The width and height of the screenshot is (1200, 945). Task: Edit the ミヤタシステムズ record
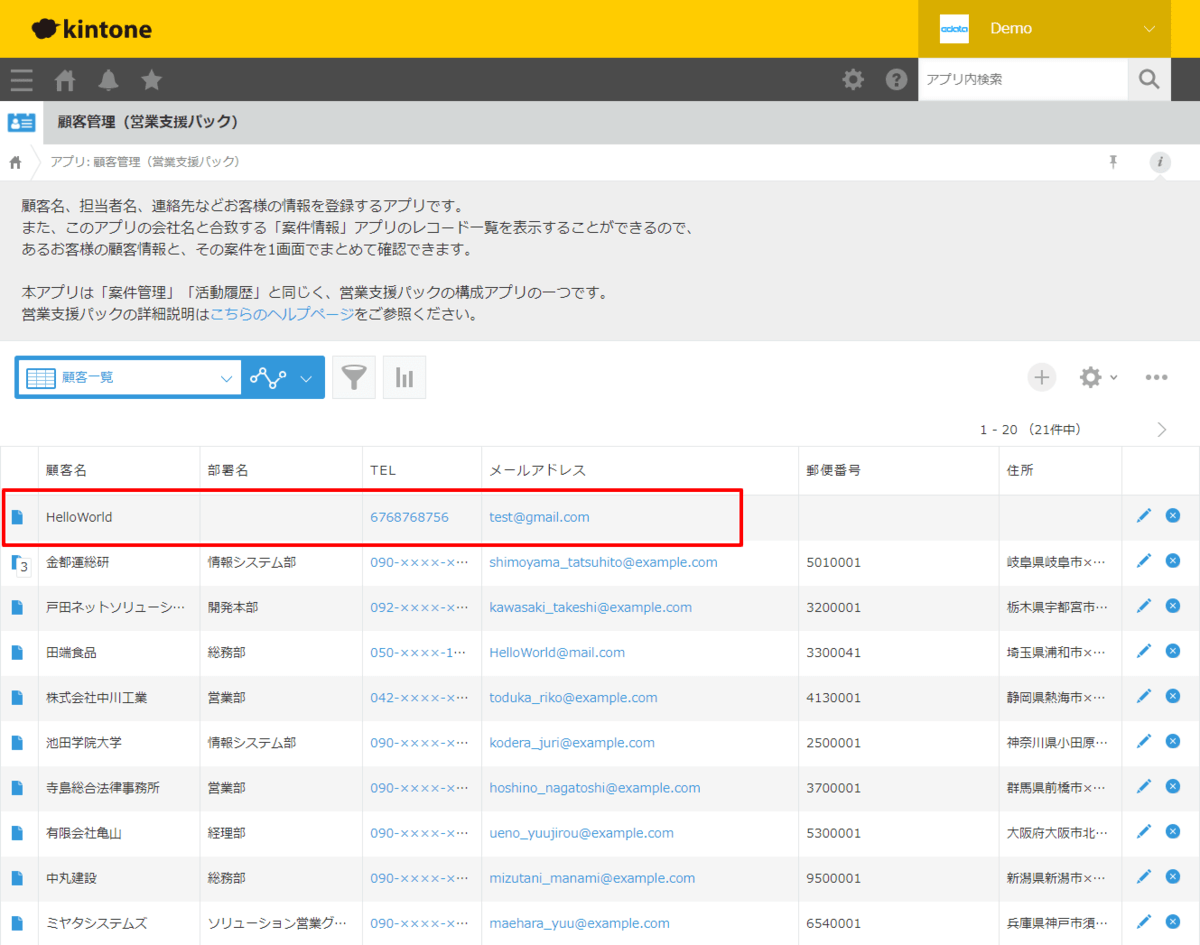(1144, 922)
